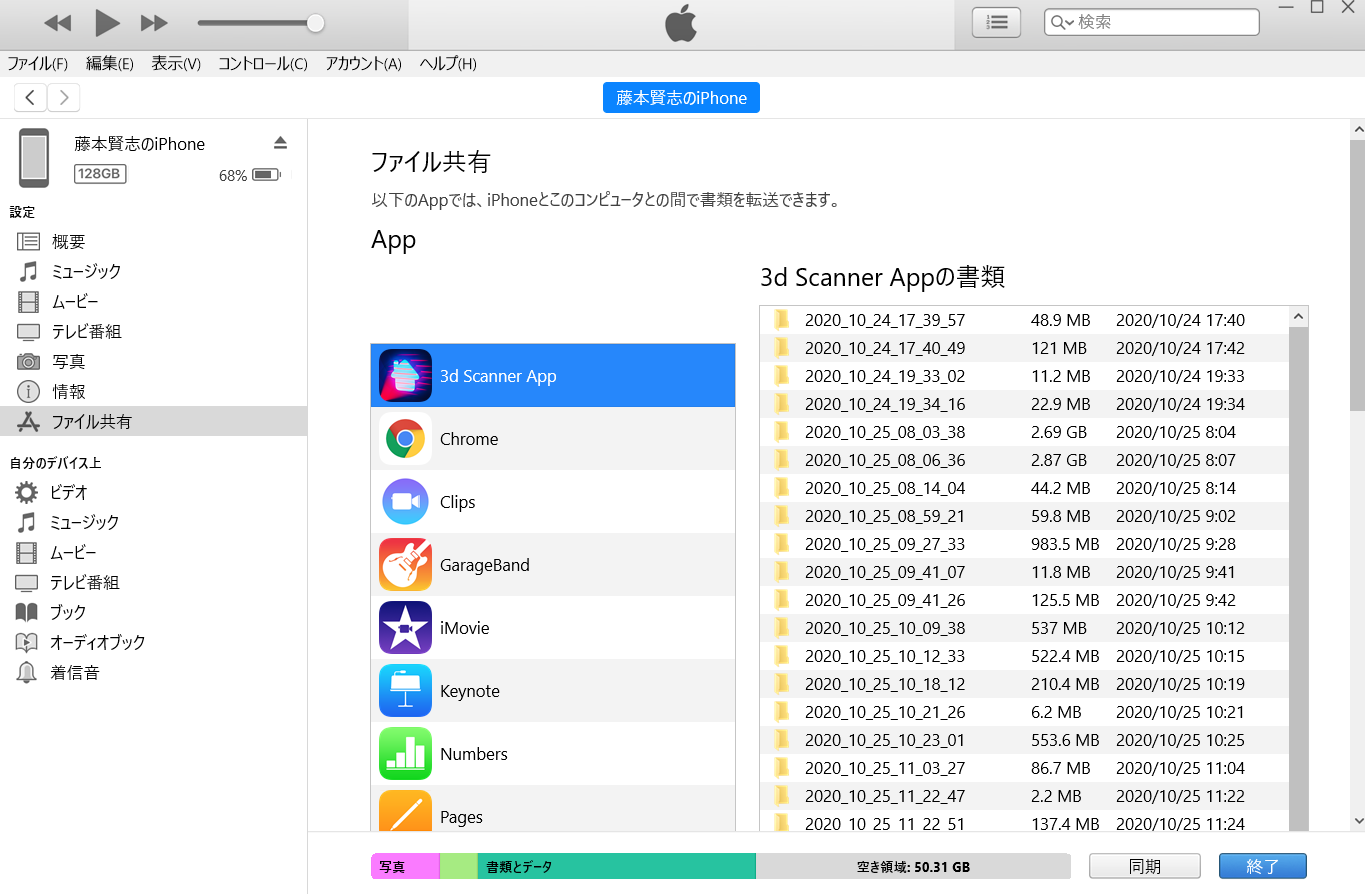Select Clips in the app list

[x=553, y=502]
